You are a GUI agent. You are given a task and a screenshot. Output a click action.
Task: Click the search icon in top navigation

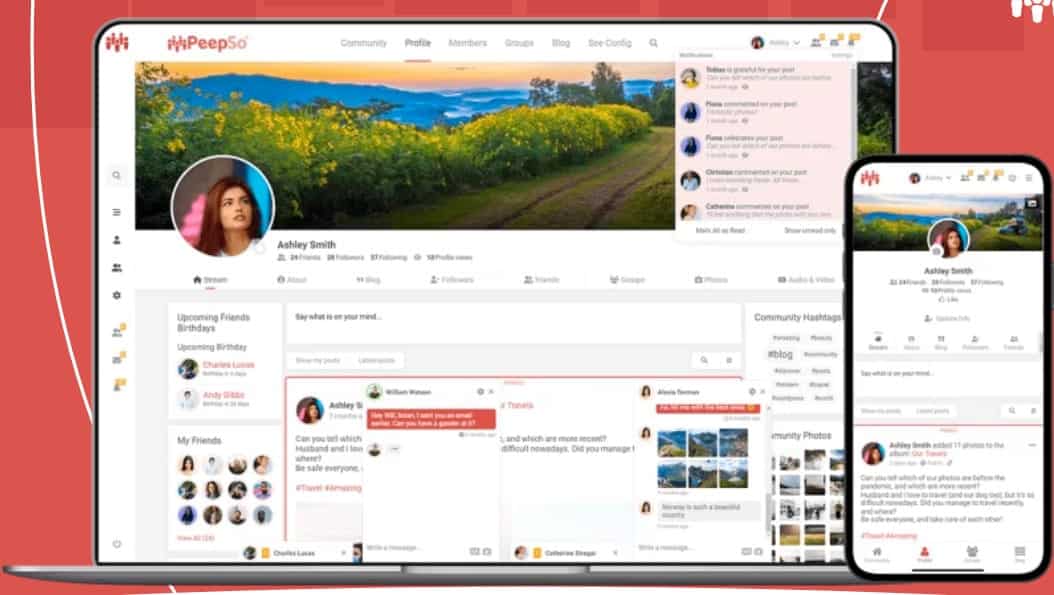654,43
